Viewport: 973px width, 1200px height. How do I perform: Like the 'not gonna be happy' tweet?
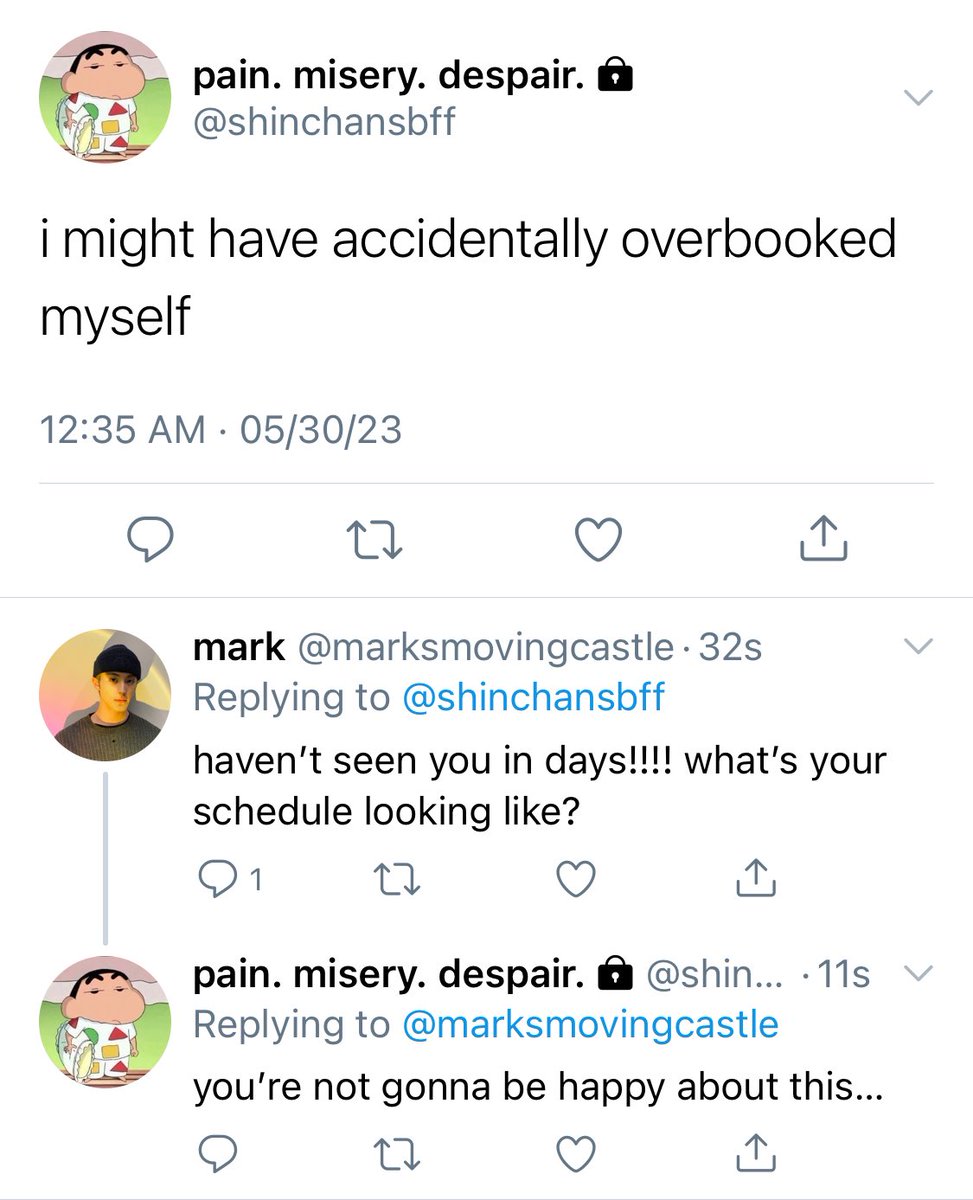[576, 1154]
